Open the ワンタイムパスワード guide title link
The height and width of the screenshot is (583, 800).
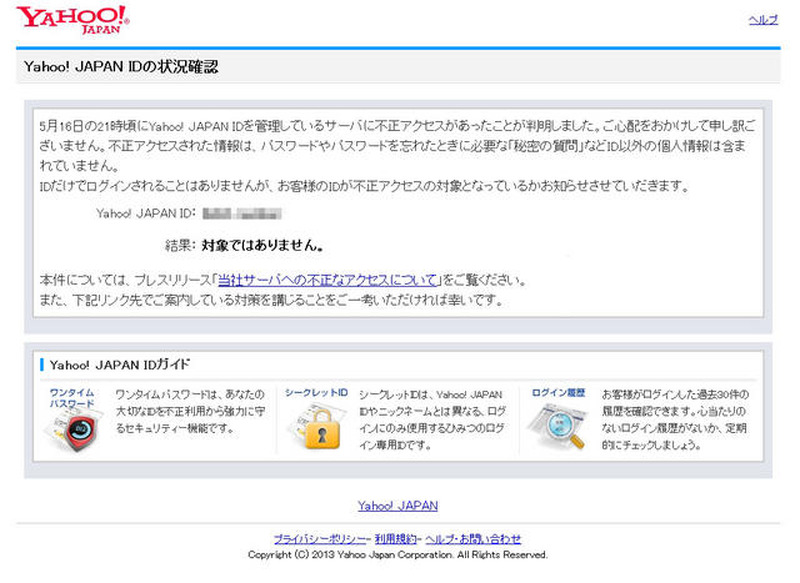tap(72, 398)
